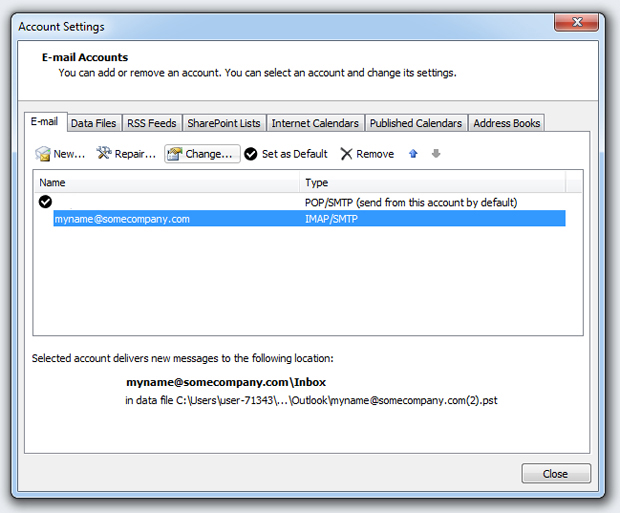Click the New account envelope icon
The width and height of the screenshot is (620, 513).
point(43,154)
